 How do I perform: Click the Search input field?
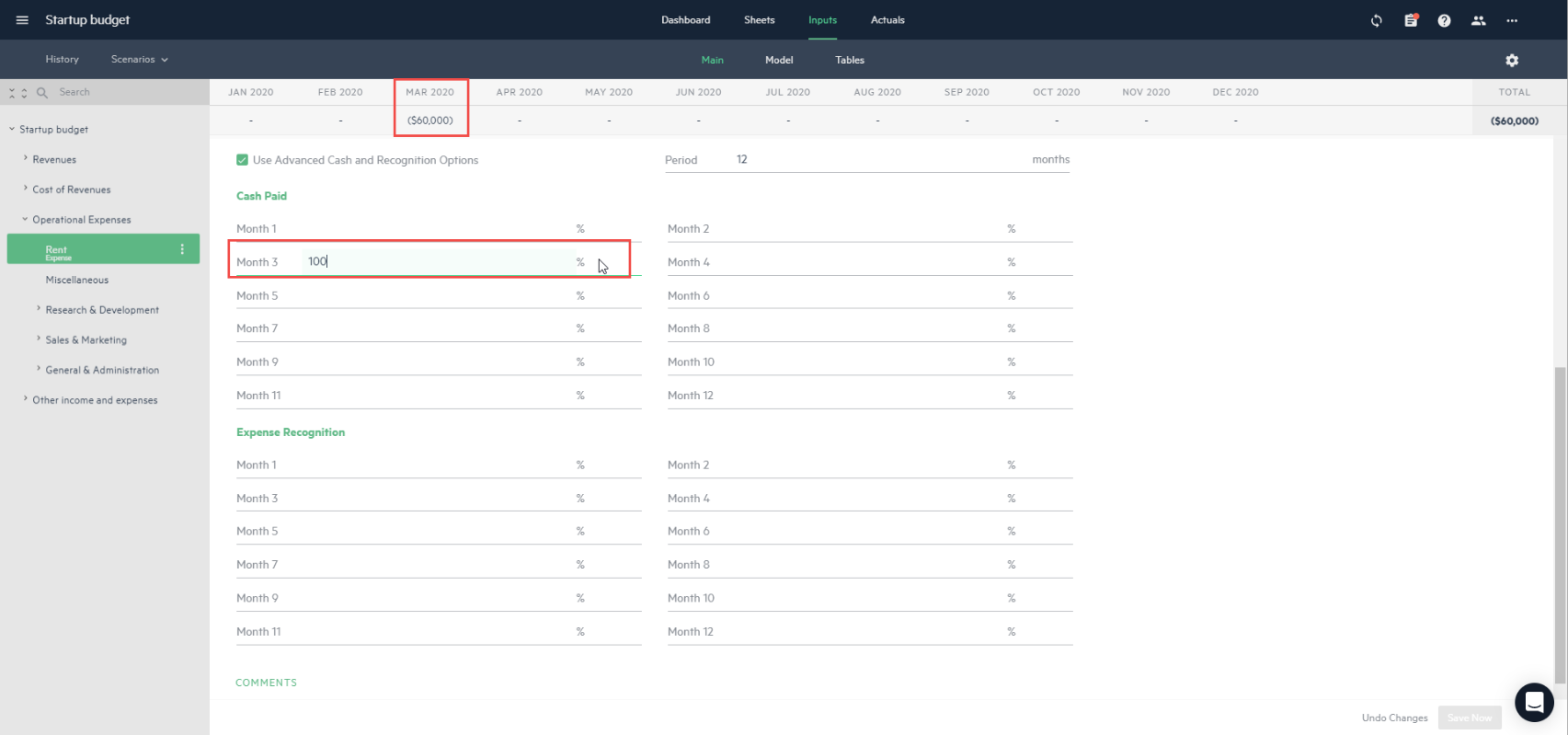(129, 92)
